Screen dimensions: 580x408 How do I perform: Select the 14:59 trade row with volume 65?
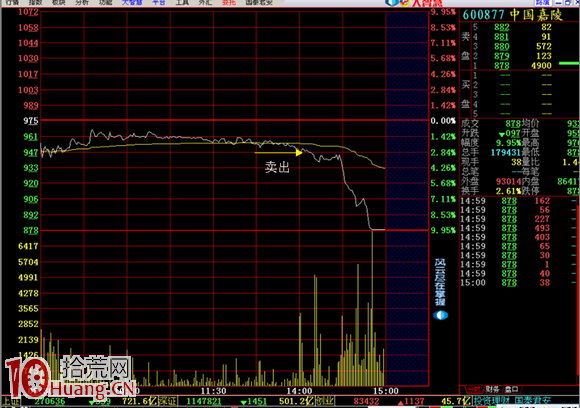pos(518,246)
